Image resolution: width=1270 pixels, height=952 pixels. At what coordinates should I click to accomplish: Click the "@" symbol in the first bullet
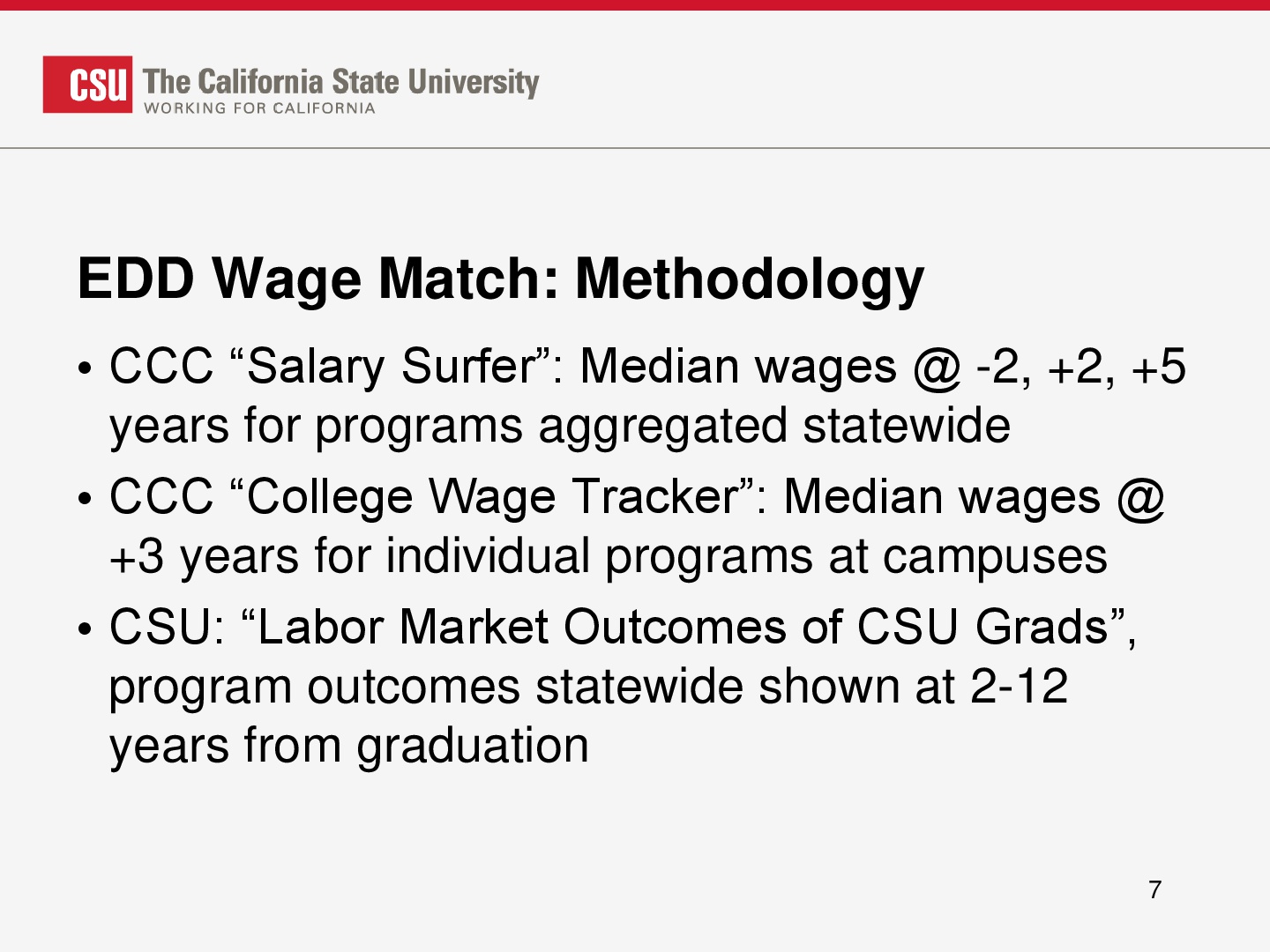pos(937,368)
